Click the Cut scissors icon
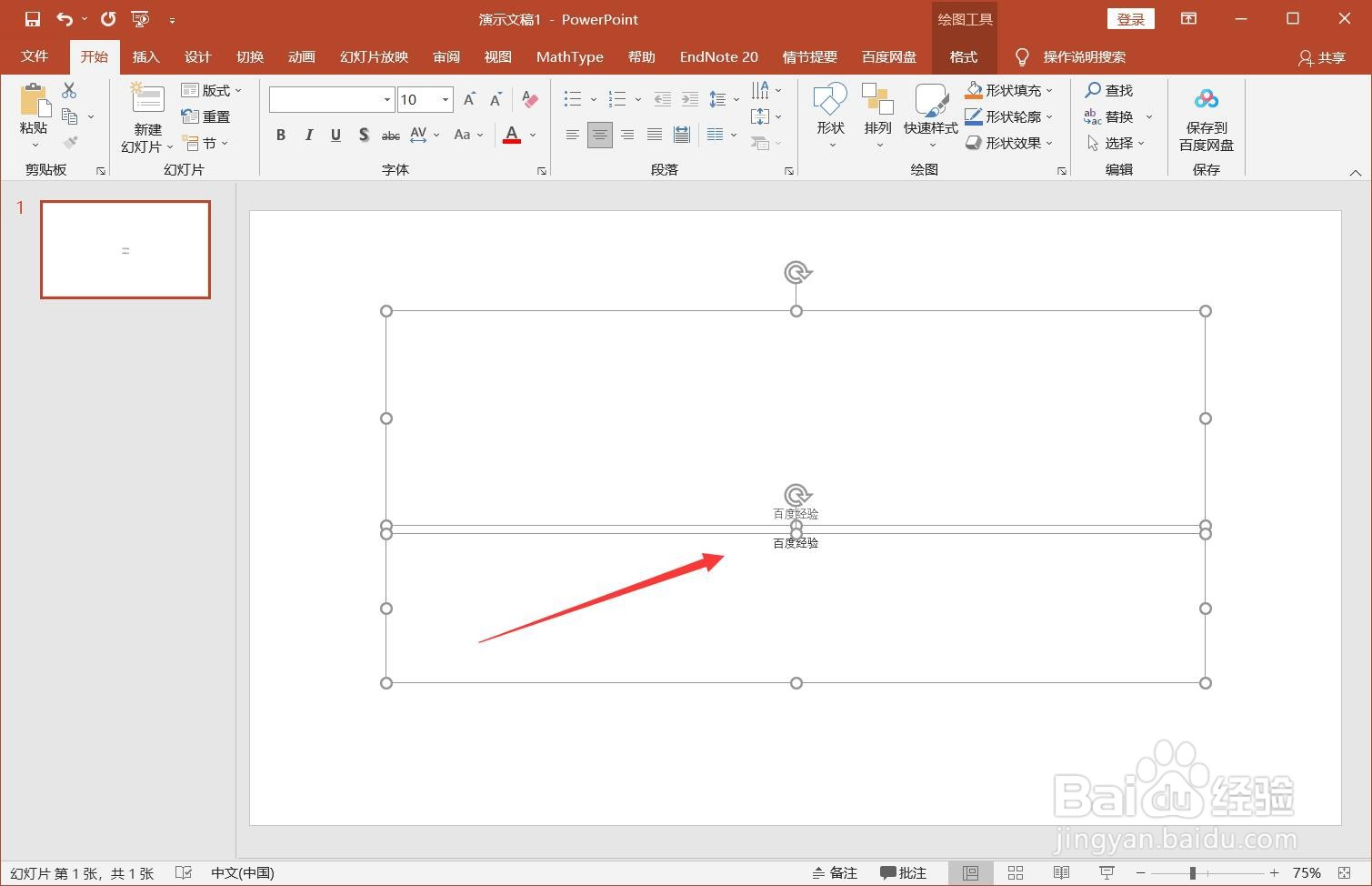1372x886 pixels. pos(69,90)
